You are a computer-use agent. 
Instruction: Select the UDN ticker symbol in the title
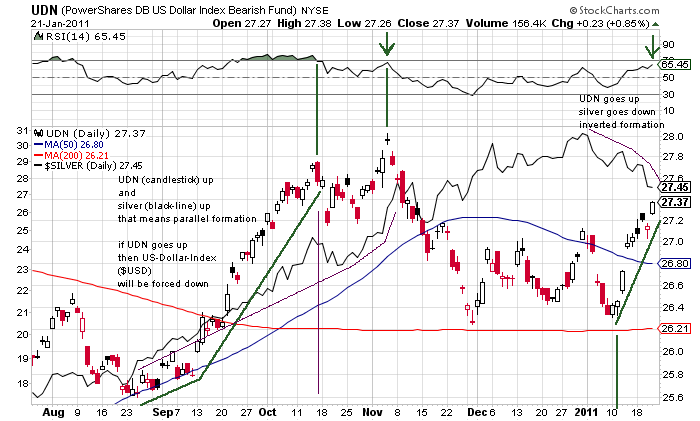pos(44,10)
